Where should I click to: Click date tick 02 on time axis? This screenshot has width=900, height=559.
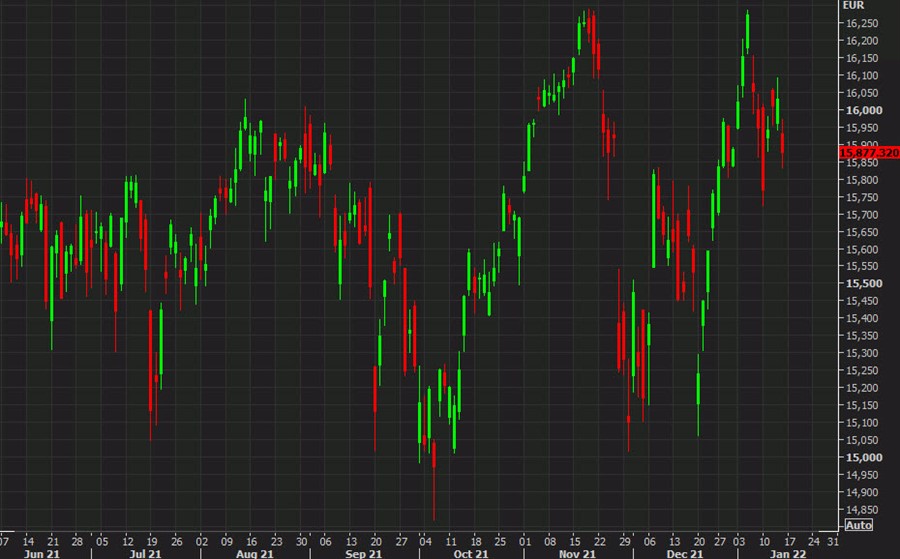202,541
